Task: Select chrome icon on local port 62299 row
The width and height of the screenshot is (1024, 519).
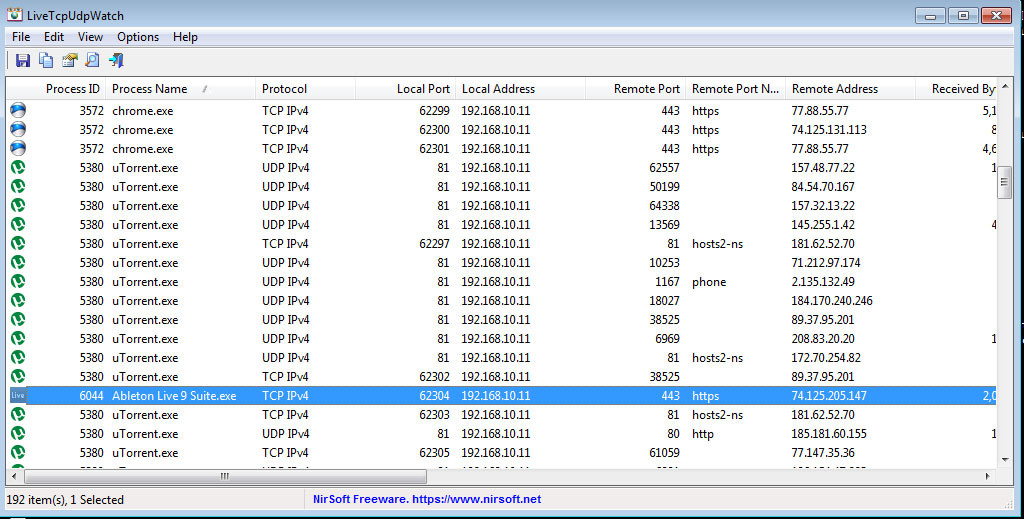Action: [x=18, y=110]
